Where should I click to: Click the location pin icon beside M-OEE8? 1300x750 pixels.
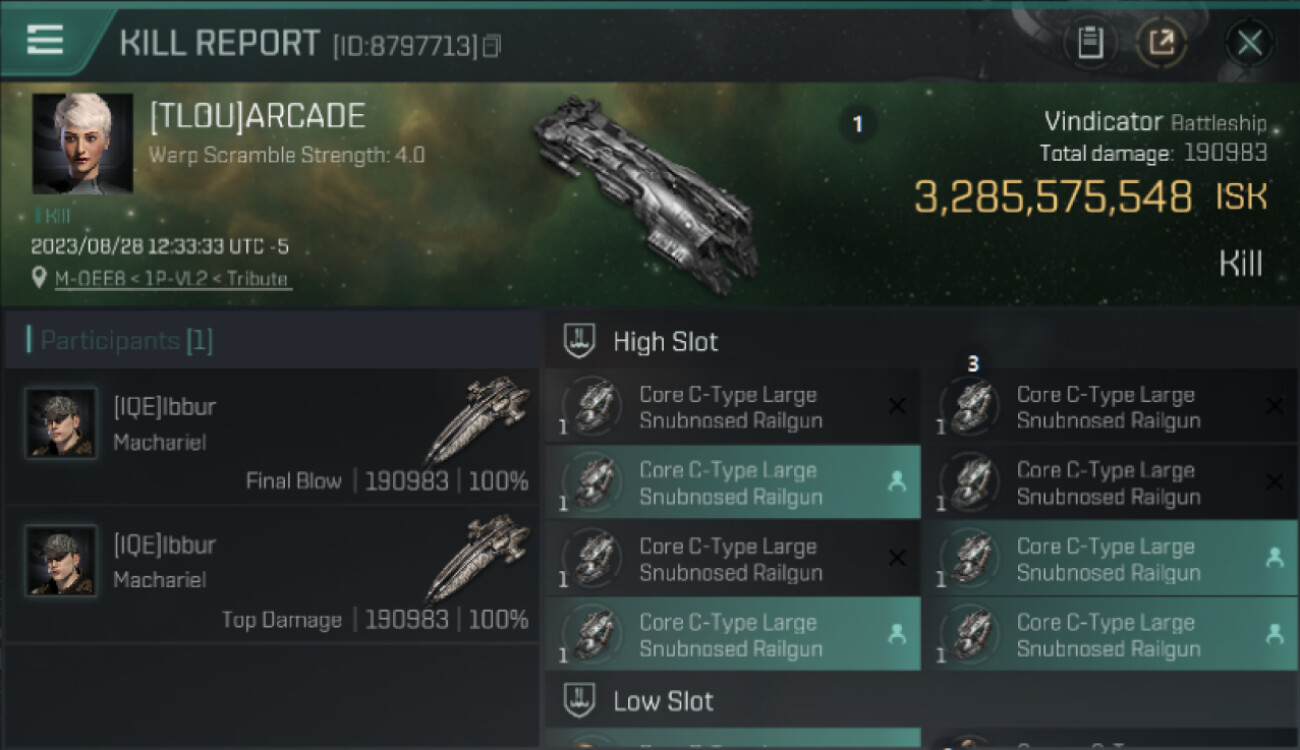pos(40,279)
